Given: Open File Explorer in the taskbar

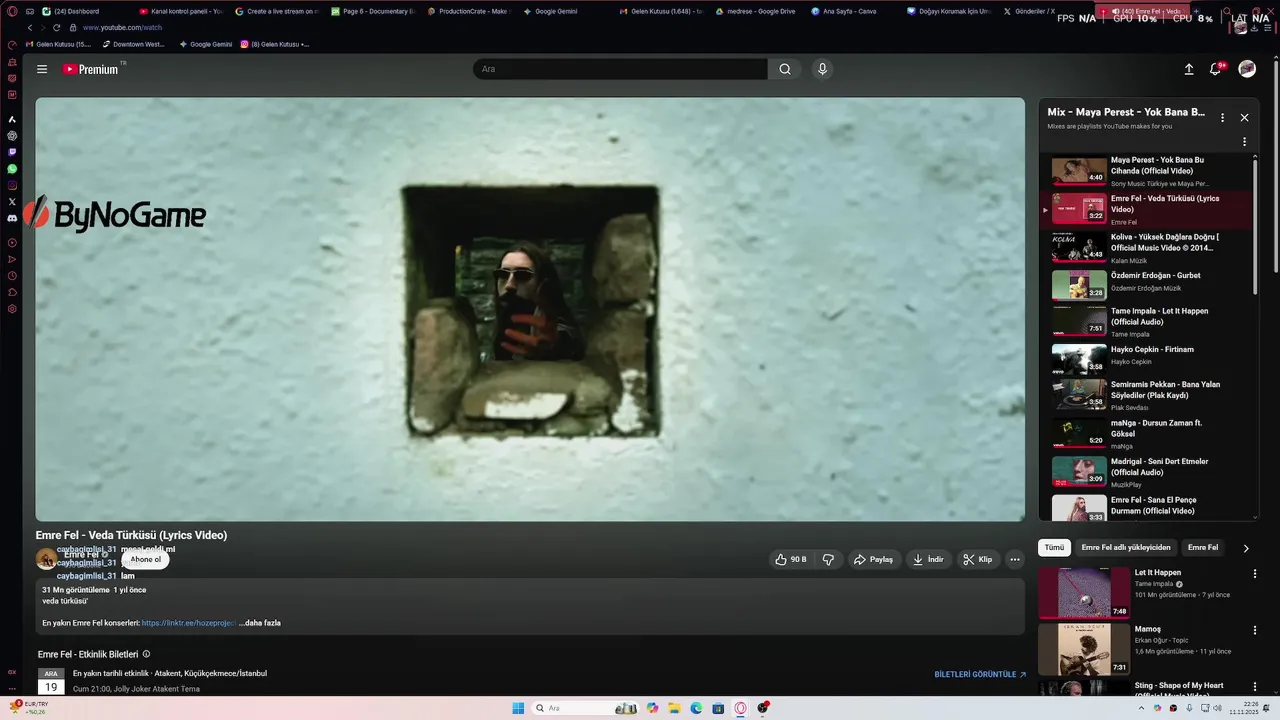Looking at the screenshot, I should click(x=675, y=708).
